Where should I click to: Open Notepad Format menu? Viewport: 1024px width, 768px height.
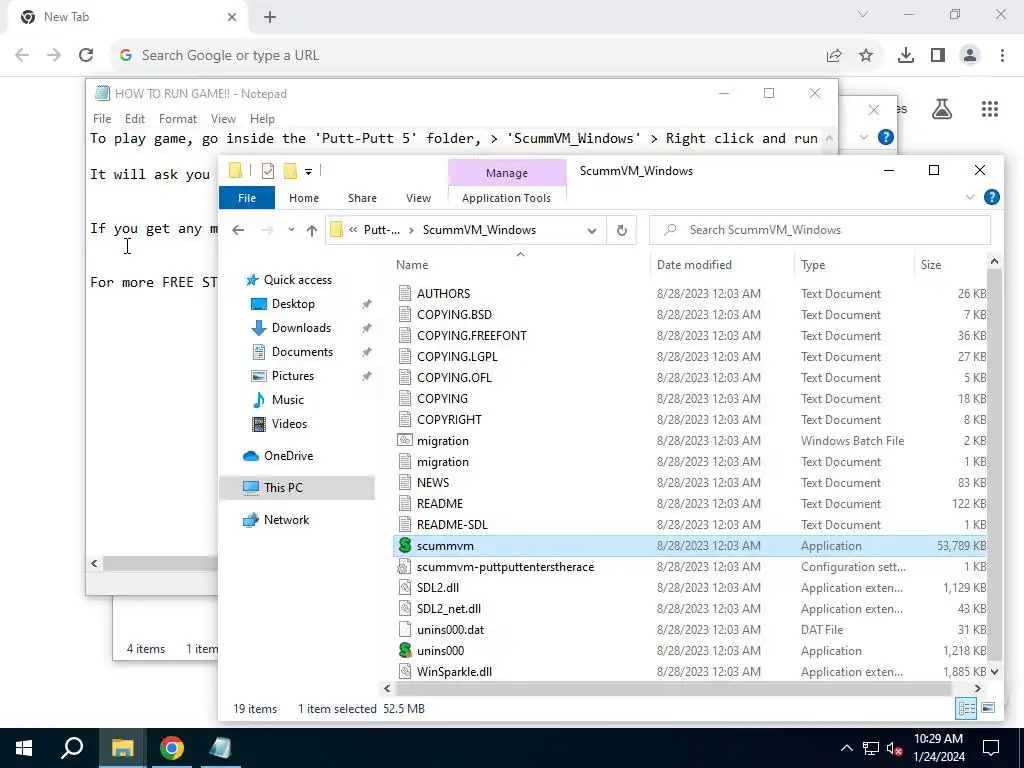[x=178, y=118]
